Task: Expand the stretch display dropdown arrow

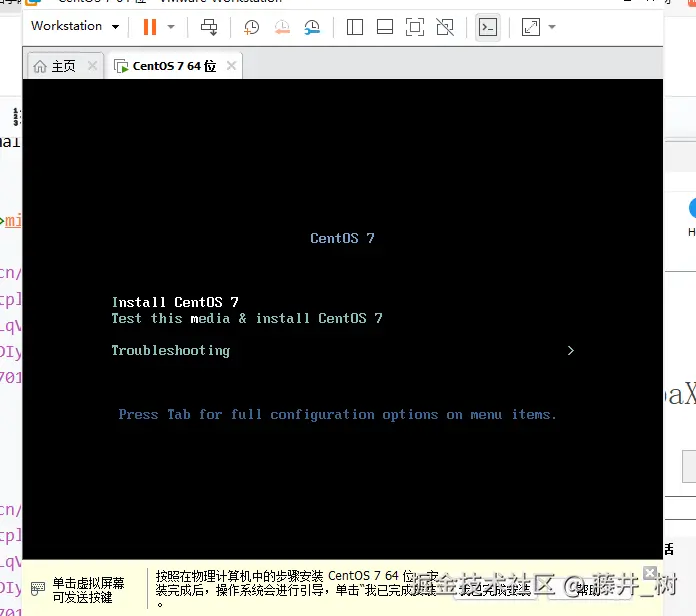Action: tap(552, 27)
